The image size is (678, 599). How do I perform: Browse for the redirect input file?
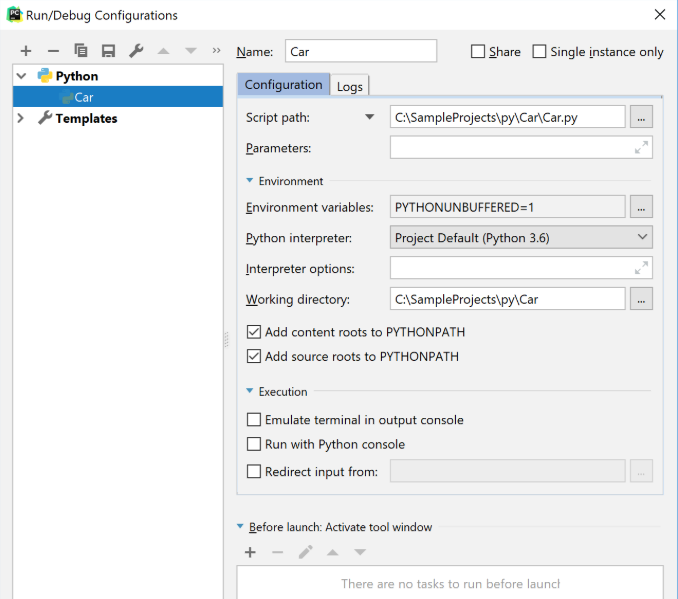click(x=641, y=471)
